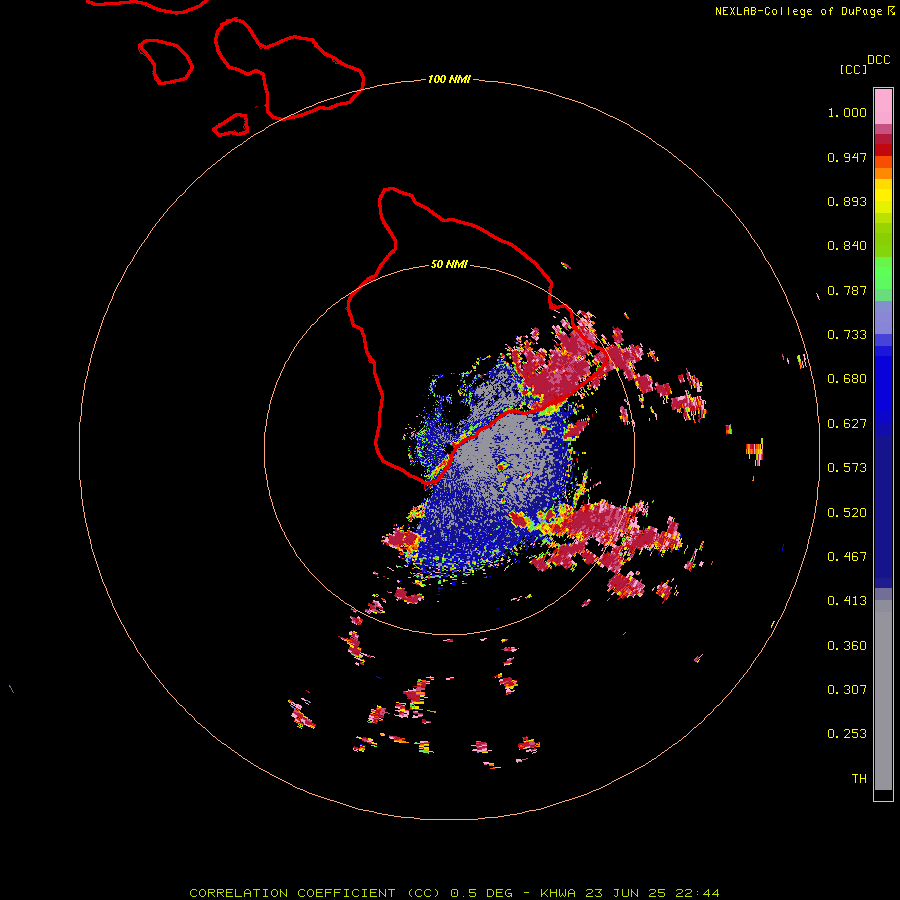This screenshot has height=900, width=900.
Task: Click the 0.253 scale value
Action: 847,734
